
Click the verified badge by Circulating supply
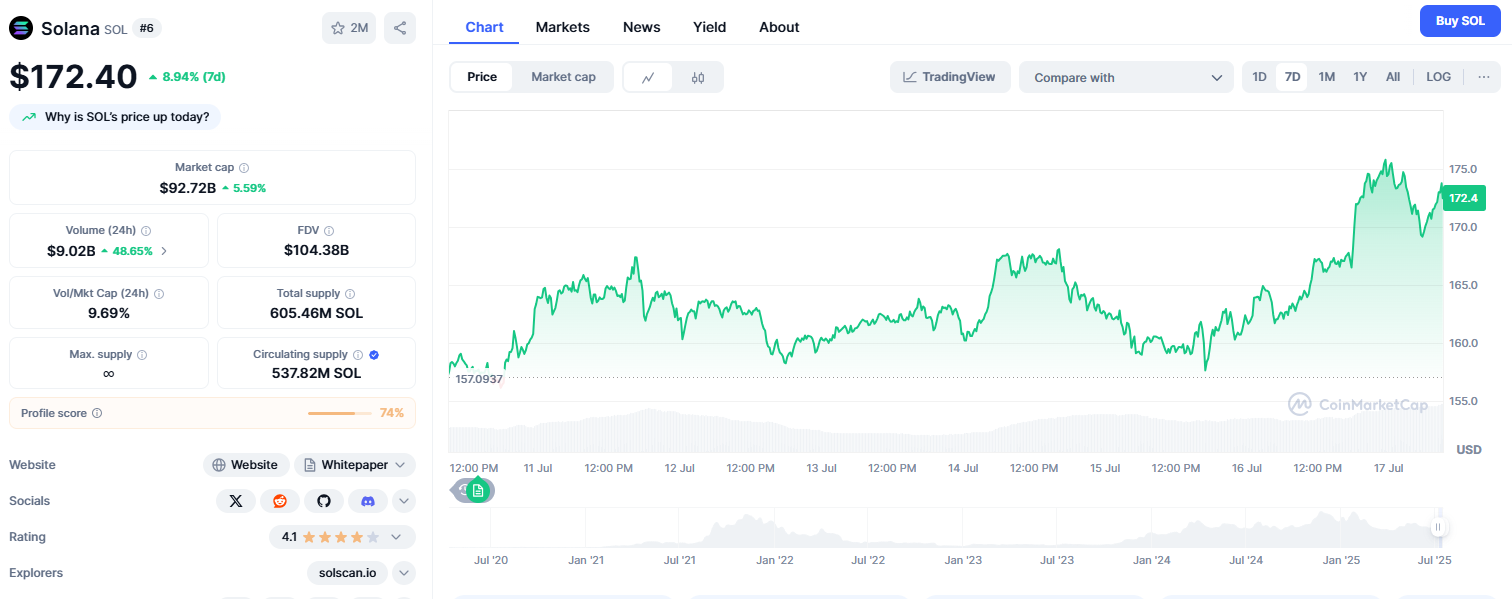tap(374, 355)
